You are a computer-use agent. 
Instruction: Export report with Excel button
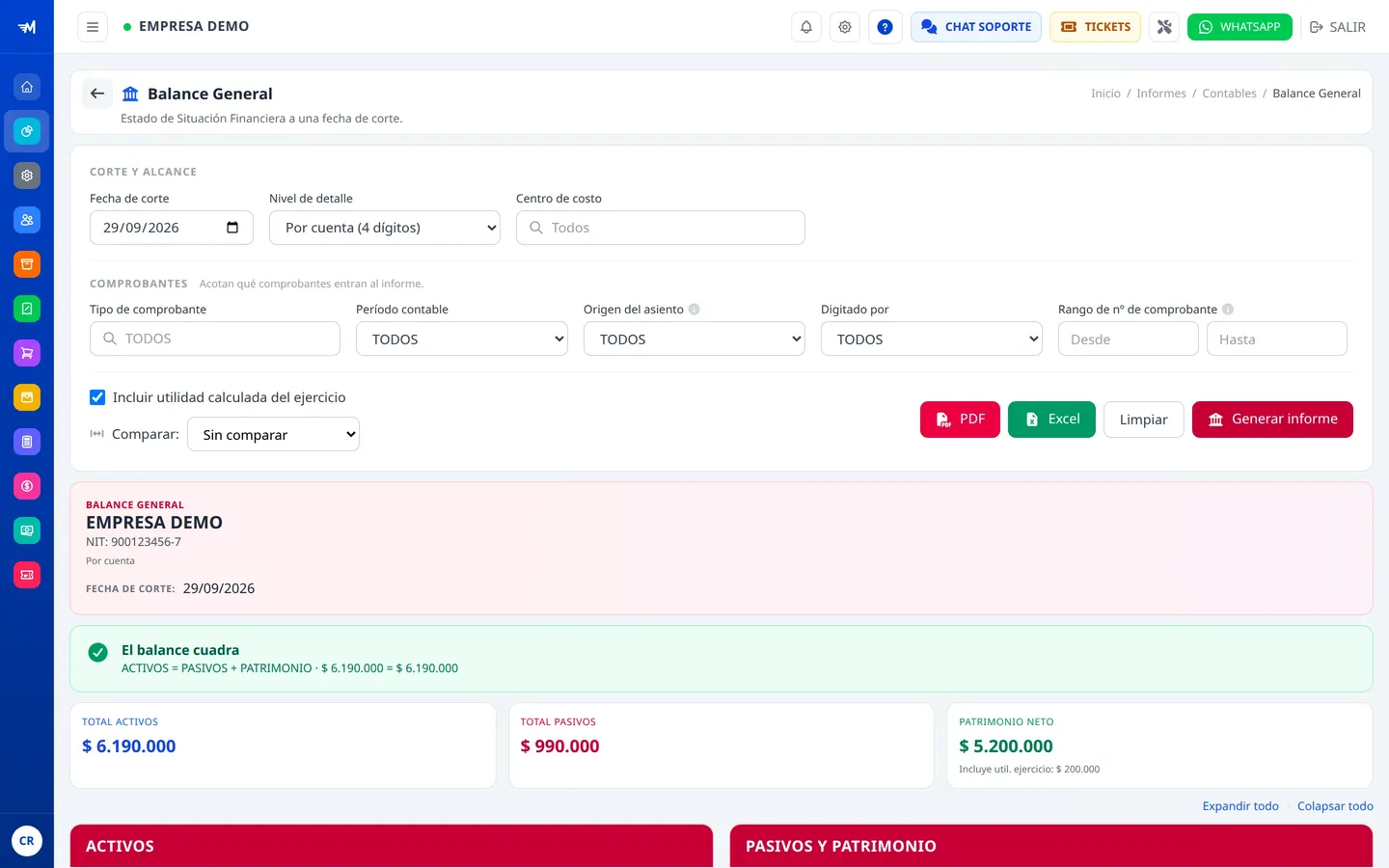pyautogui.click(x=1051, y=420)
